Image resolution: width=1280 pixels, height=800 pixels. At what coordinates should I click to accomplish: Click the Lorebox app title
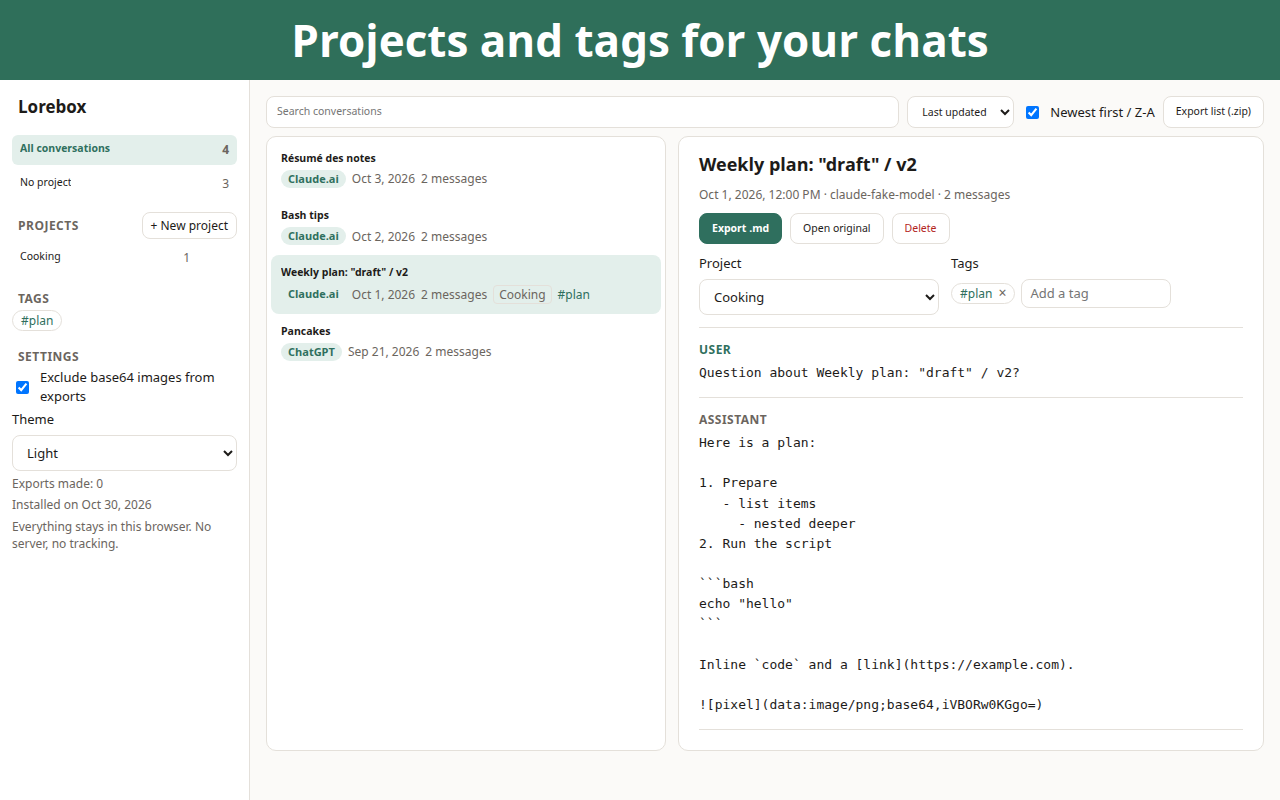click(x=52, y=107)
